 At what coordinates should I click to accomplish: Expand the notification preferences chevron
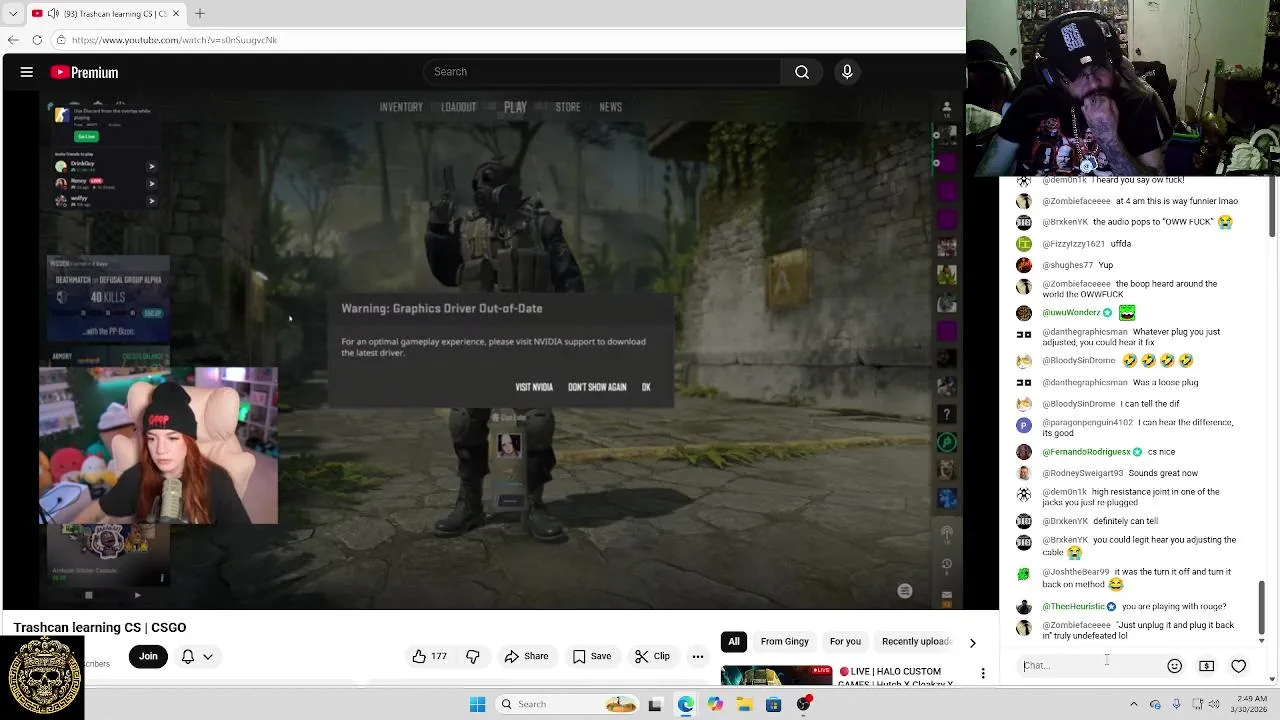click(208, 657)
